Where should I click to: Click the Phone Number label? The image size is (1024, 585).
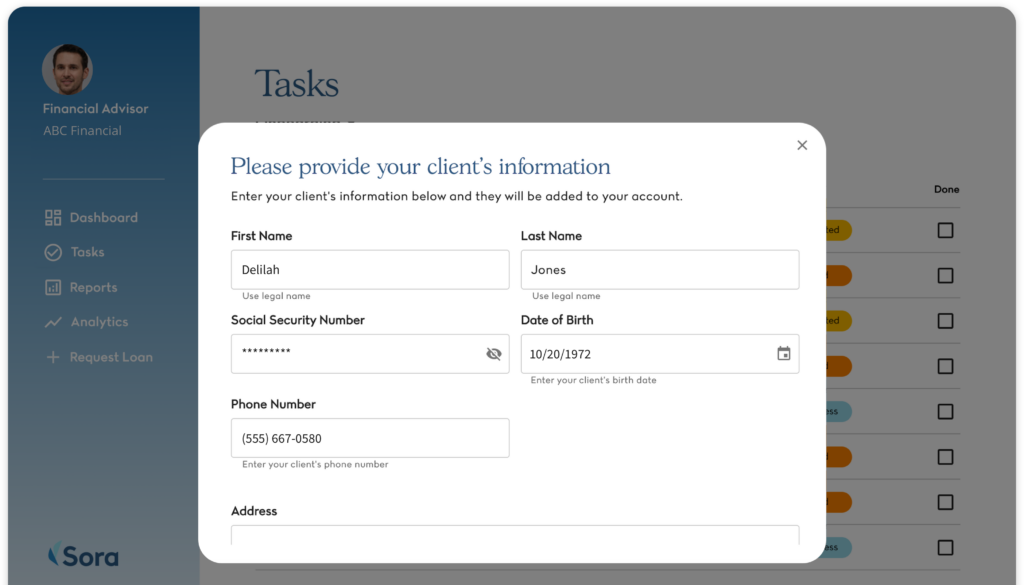(273, 404)
